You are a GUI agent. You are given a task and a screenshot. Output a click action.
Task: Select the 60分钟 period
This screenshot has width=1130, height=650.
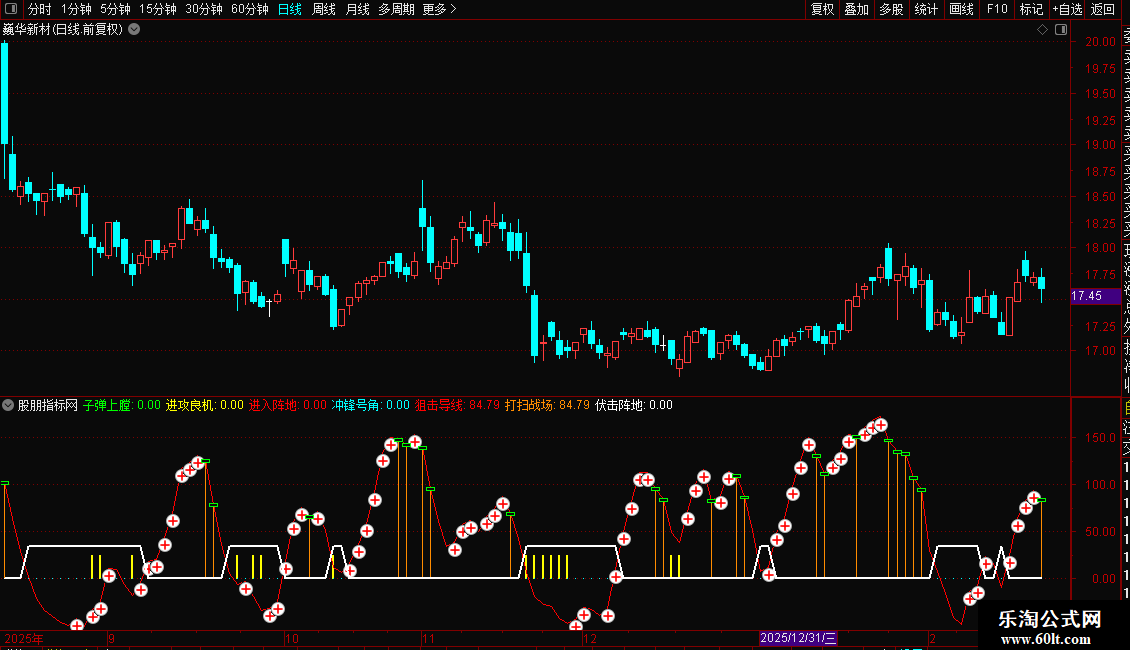pyautogui.click(x=249, y=9)
